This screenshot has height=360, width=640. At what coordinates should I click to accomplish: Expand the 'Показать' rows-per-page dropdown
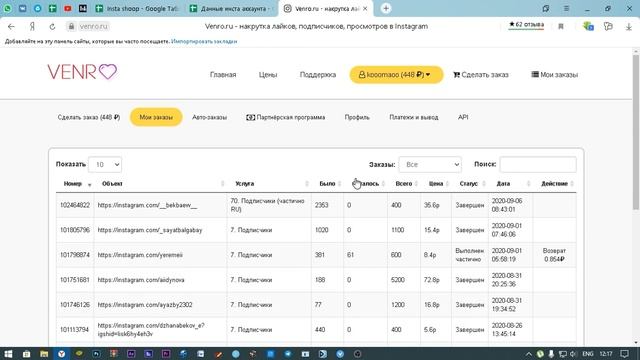[x=105, y=164]
